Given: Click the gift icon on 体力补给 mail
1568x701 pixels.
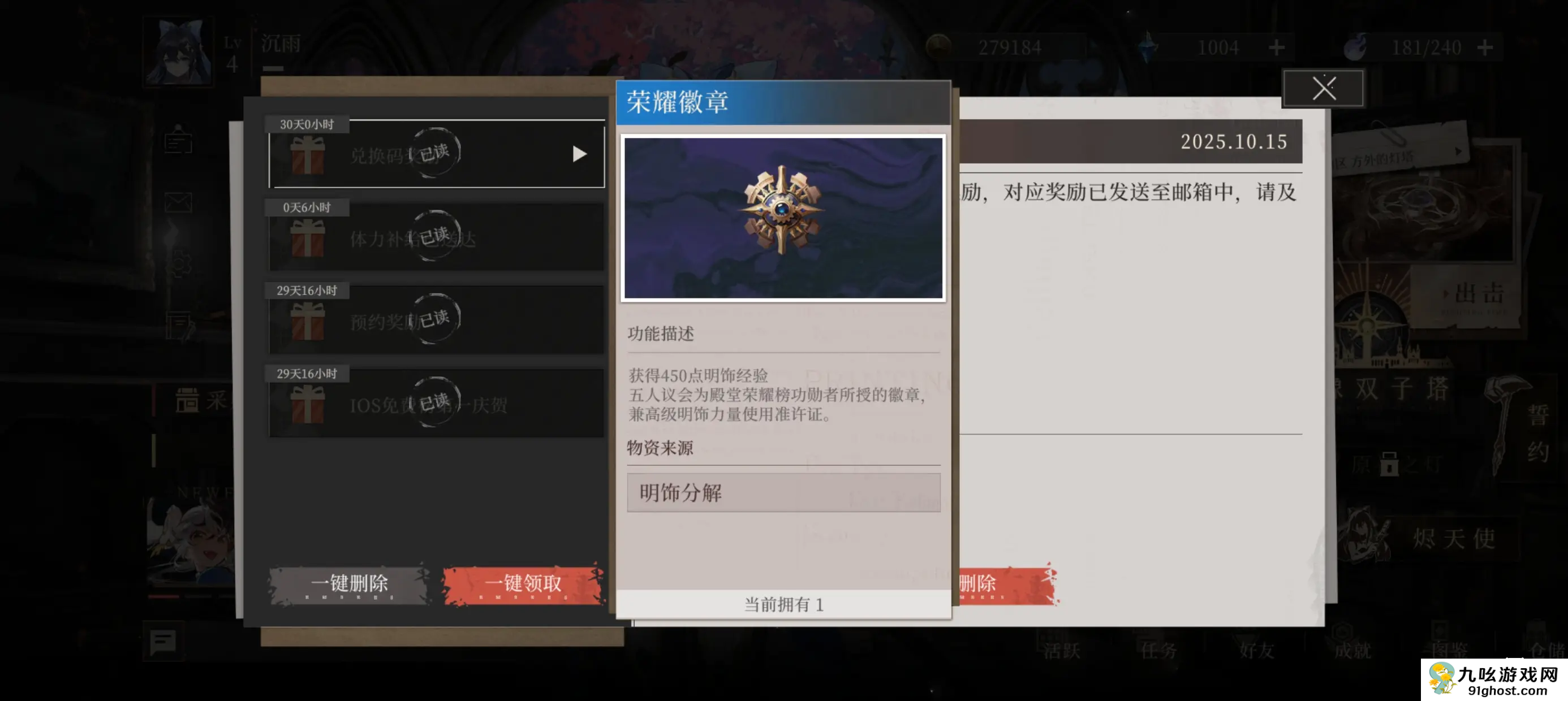Looking at the screenshot, I should [x=307, y=237].
